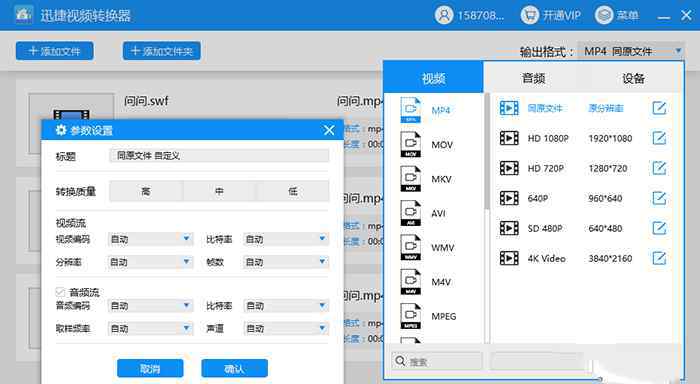Viewport: 700px width, 384px height.
Task: Toggle the 音频流 checkbox
Action: tap(60, 292)
